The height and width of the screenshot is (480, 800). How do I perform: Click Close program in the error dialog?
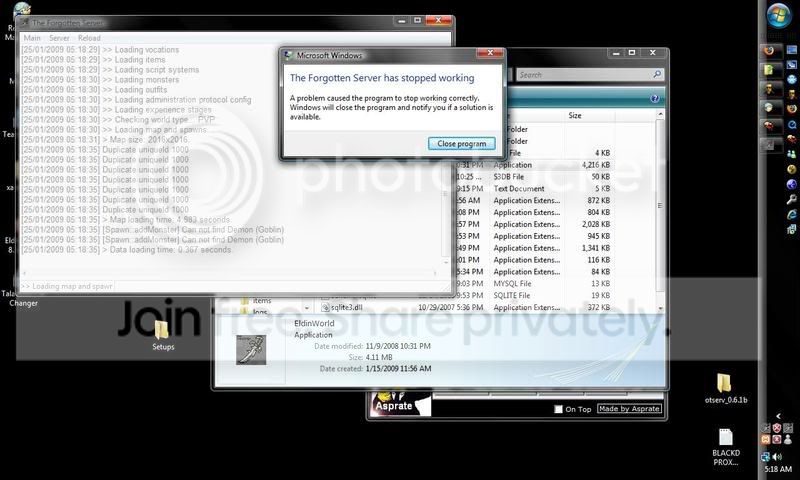462,144
